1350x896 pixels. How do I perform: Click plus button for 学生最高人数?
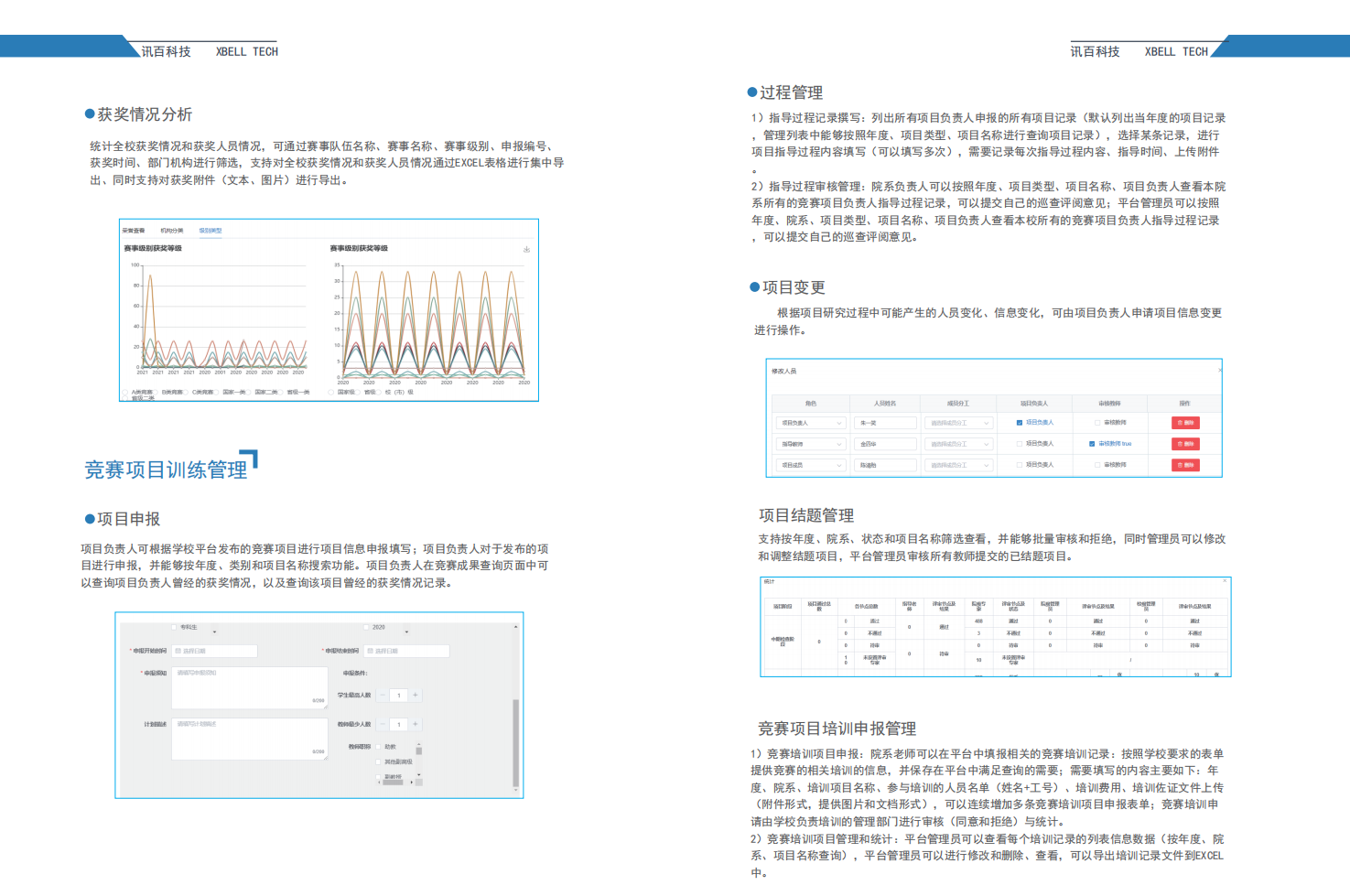coord(416,695)
